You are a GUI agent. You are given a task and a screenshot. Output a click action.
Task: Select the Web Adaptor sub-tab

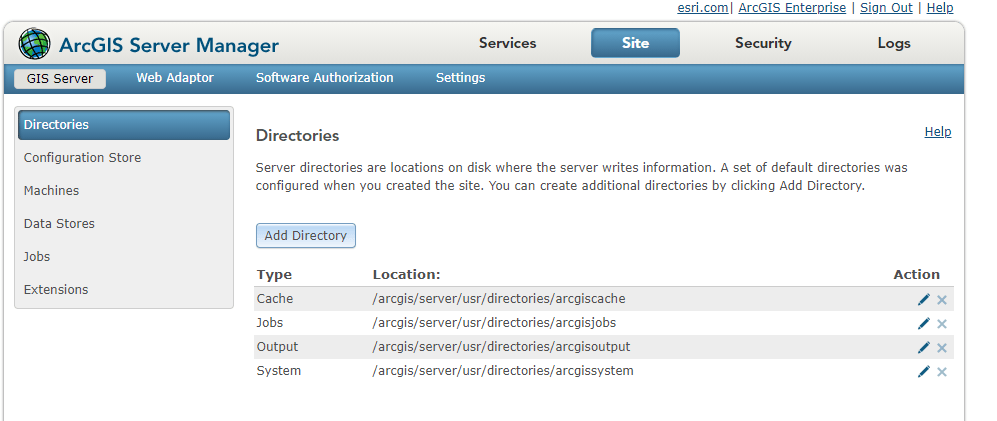coord(175,78)
